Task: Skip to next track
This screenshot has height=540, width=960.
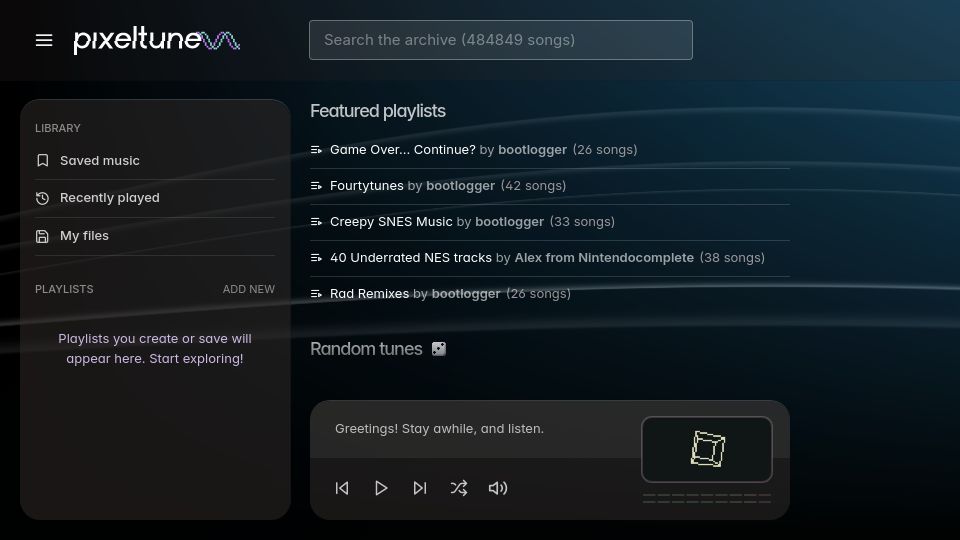Action: click(x=419, y=488)
